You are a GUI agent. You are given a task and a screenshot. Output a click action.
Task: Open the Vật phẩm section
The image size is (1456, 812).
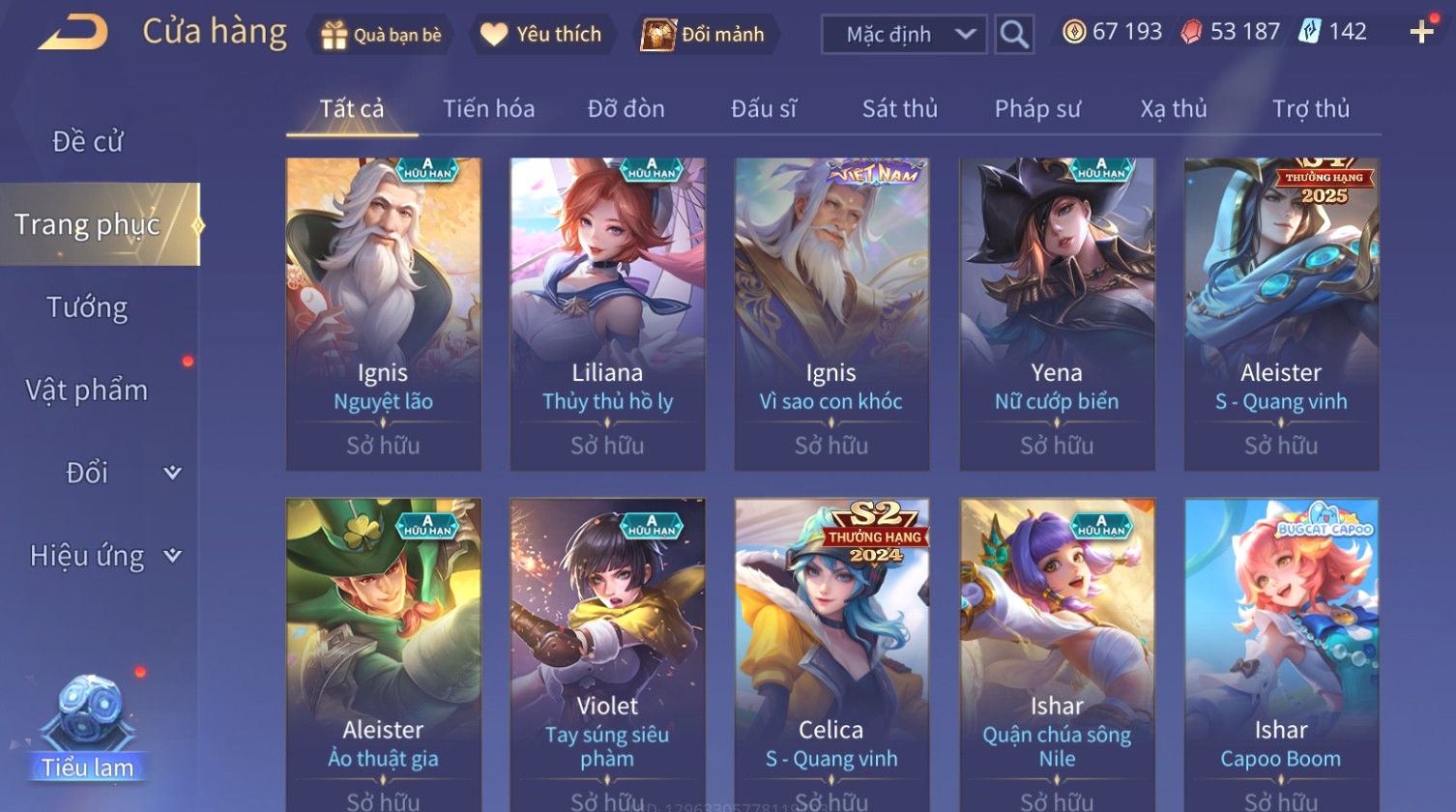point(87,391)
